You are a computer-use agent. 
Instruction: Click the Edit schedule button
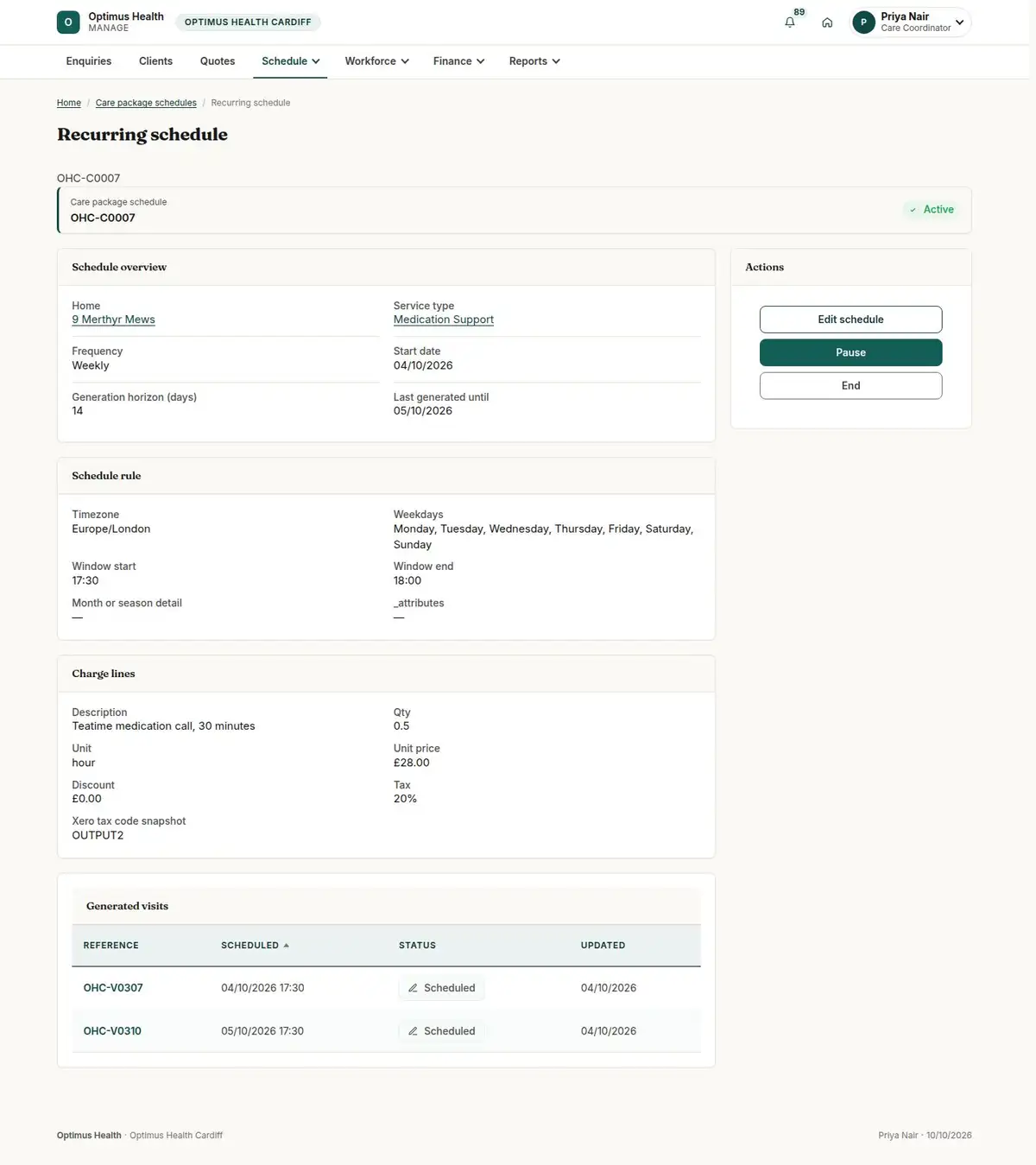(850, 320)
